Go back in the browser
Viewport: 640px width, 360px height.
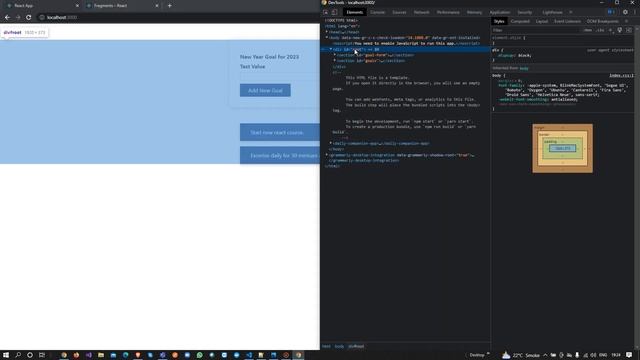[7, 18]
